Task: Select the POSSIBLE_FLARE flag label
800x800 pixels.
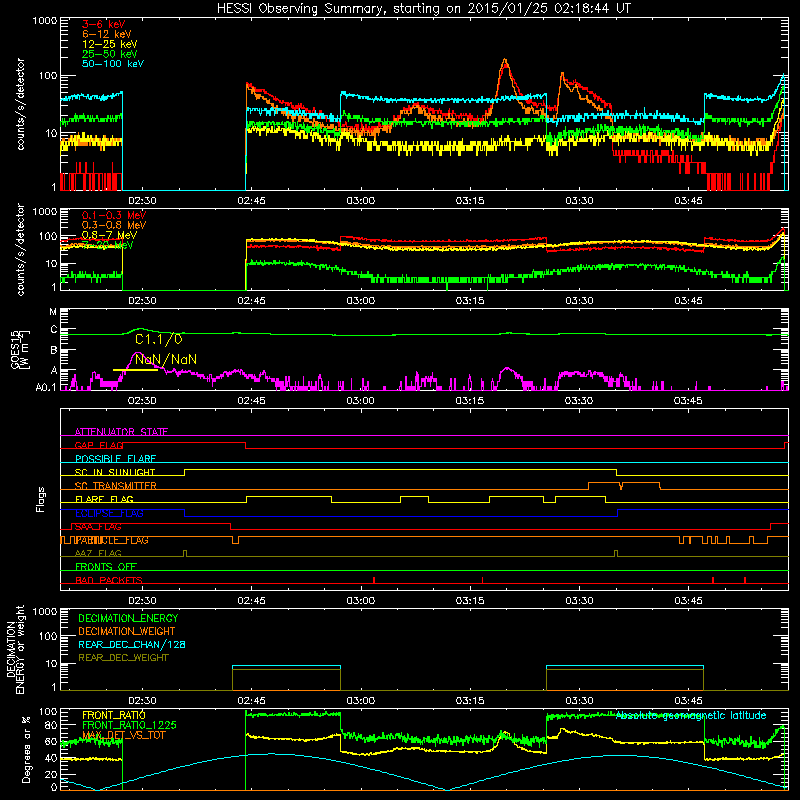Action: point(115,459)
